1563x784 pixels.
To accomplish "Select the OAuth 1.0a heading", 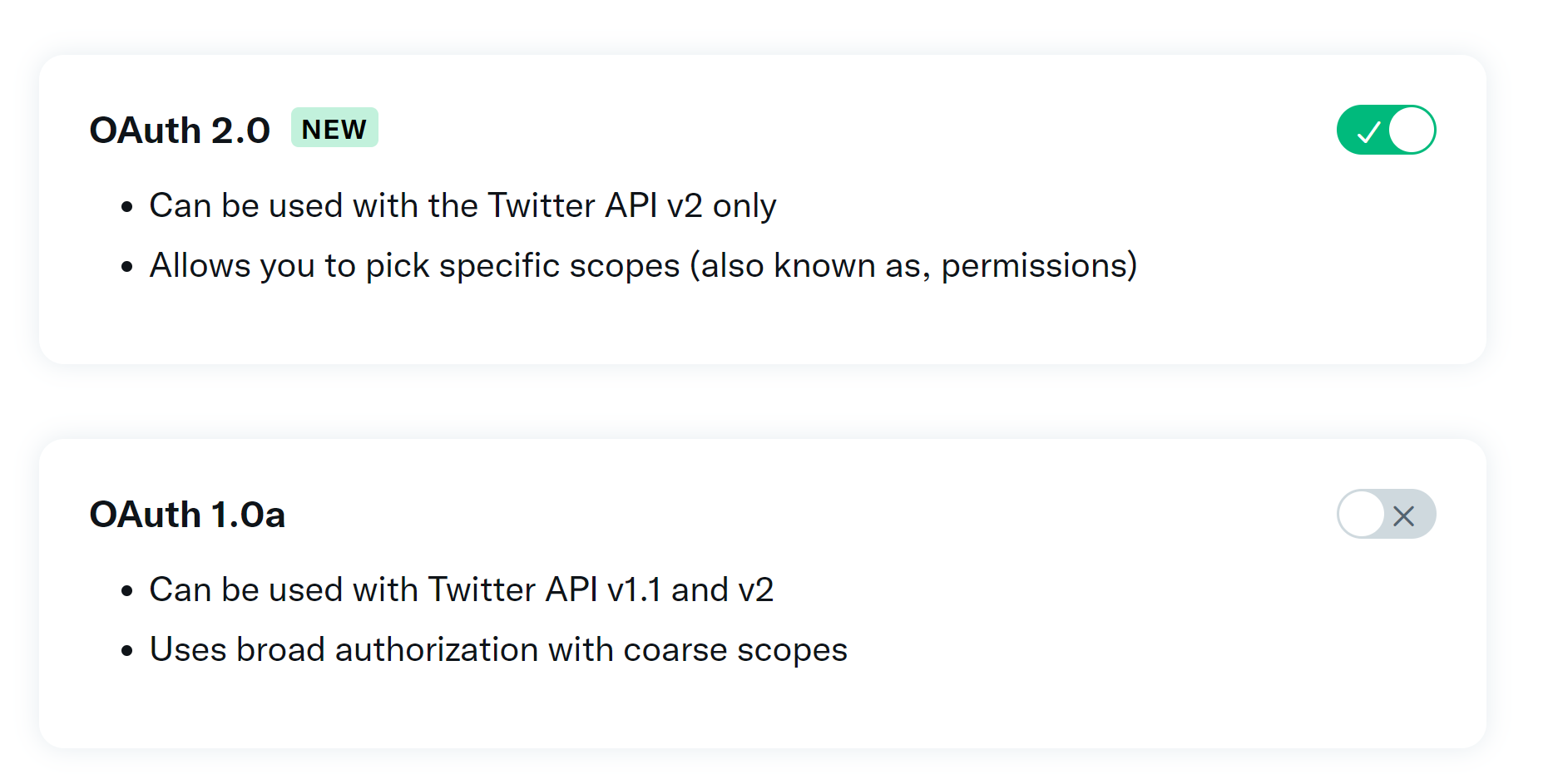I will 187,515.
